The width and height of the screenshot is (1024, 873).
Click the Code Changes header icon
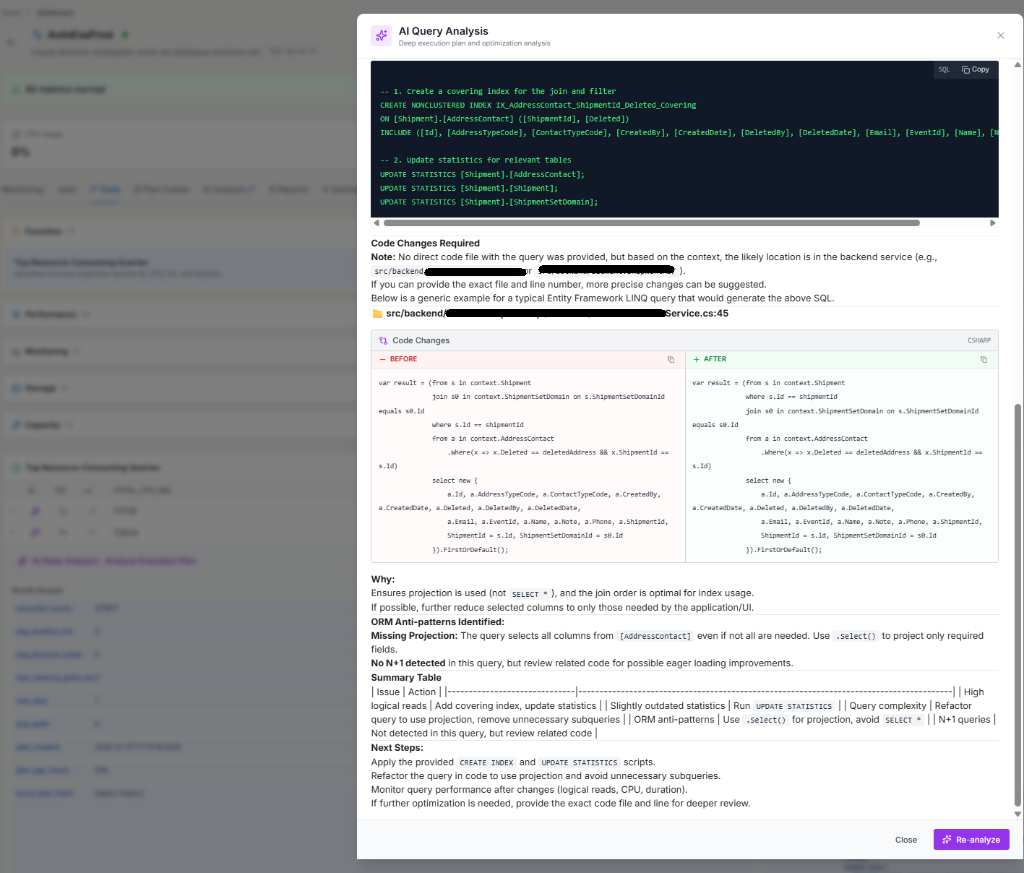click(x=382, y=340)
